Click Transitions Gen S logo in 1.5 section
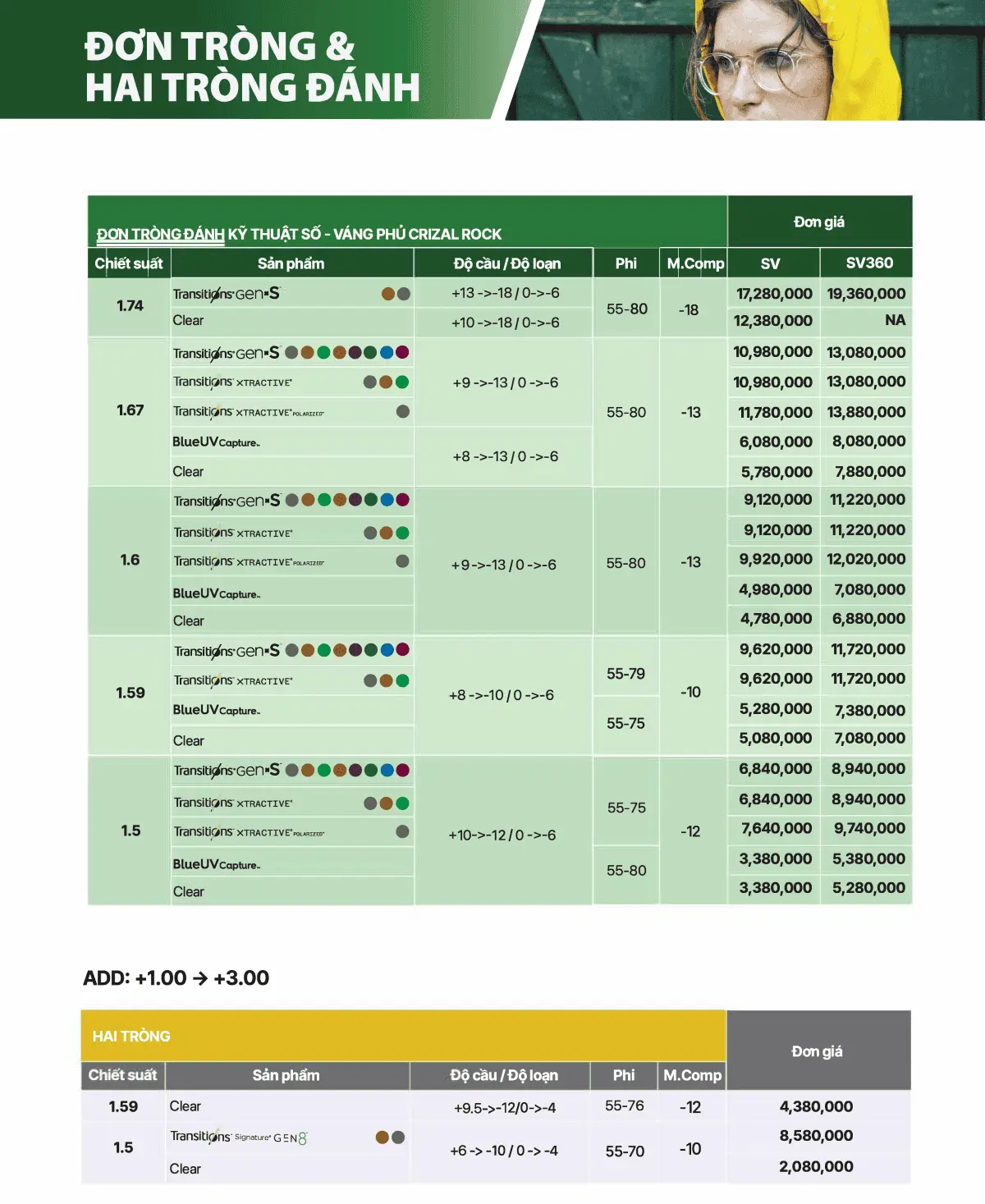Screen dimensions: 985x1204 pyautogui.click(x=227, y=771)
